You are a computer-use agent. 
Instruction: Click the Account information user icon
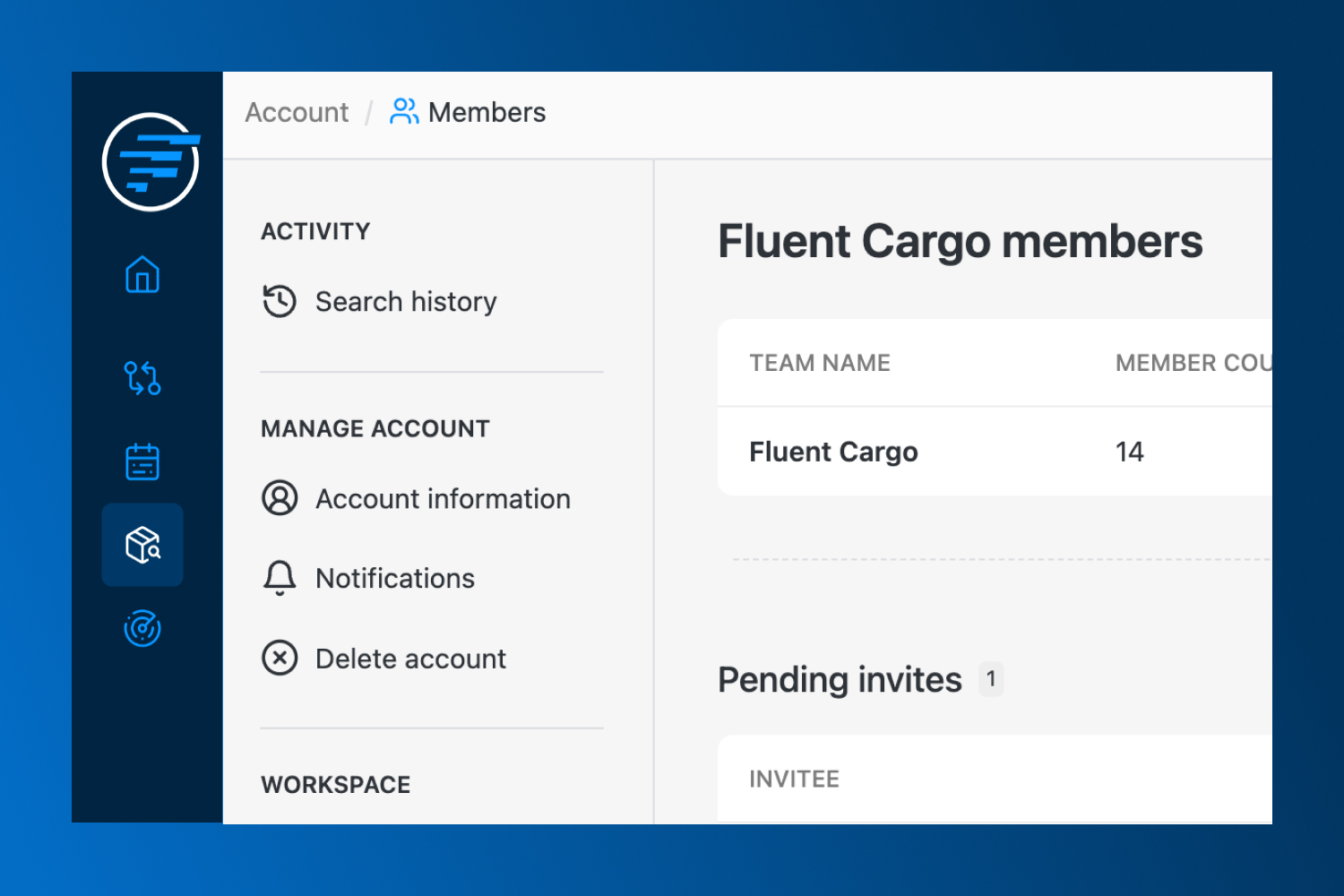click(x=280, y=498)
